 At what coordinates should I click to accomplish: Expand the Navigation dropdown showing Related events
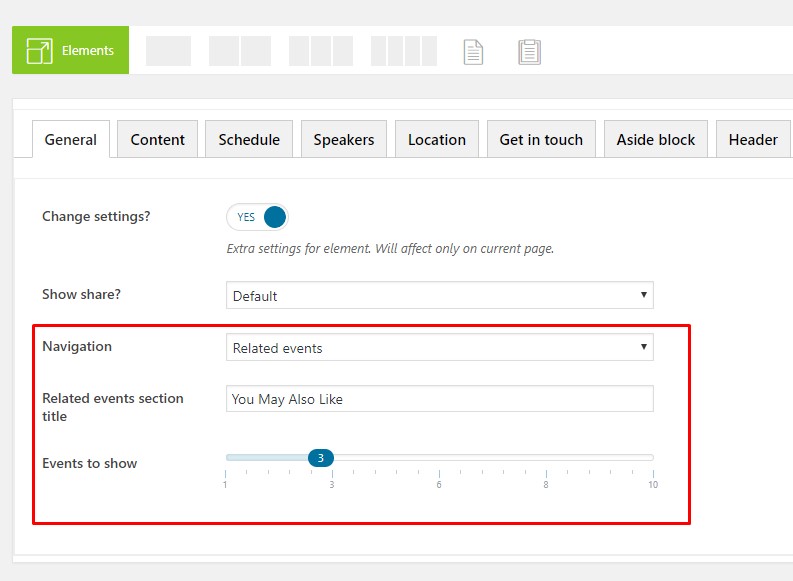click(x=439, y=347)
